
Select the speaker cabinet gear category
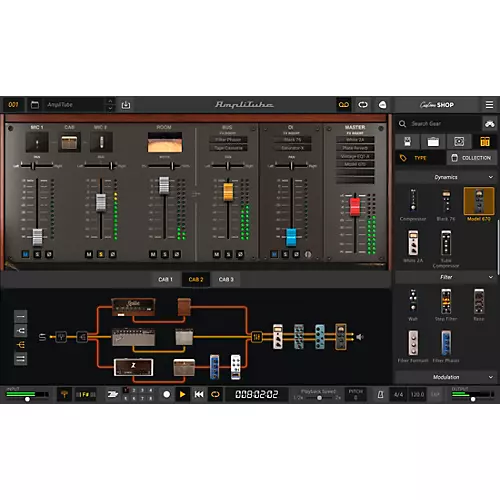pyautogui.click(x=459, y=142)
